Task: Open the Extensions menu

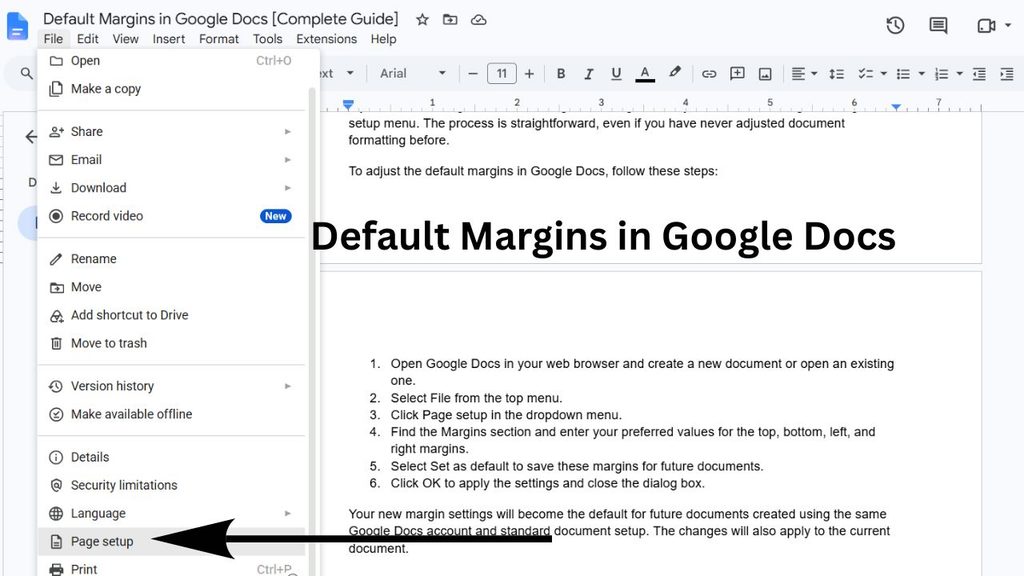Action: click(x=327, y=39)
